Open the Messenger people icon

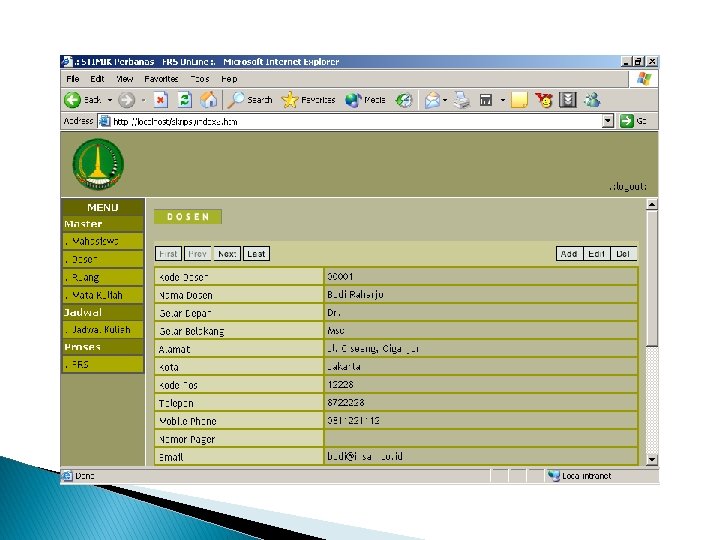(592, 100)
